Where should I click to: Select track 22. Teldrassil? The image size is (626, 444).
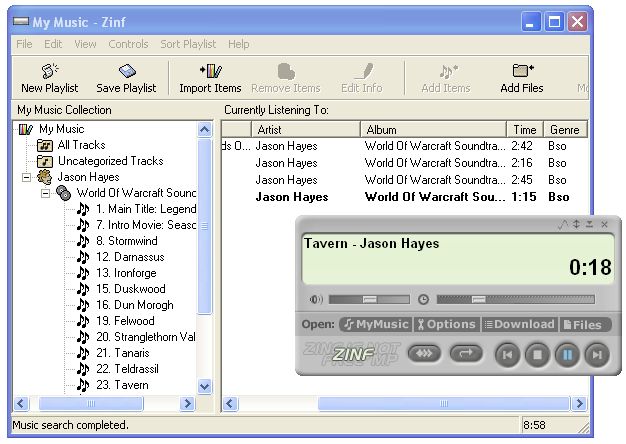click(x=127, y=369)
